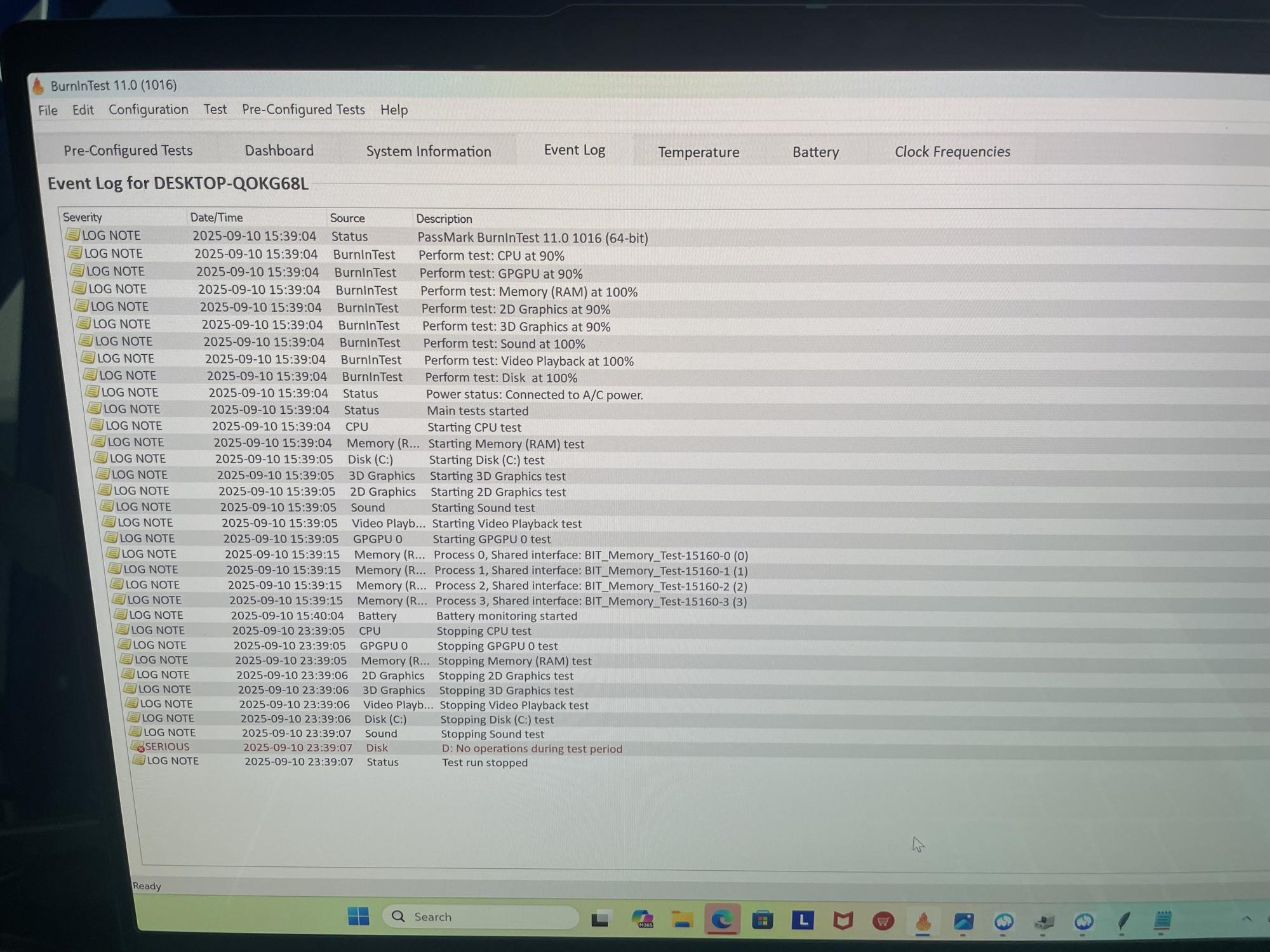1270x952 pixels.
Task: Select 'Perform test: Disk at 100%' entry
Action: [501, 378]
